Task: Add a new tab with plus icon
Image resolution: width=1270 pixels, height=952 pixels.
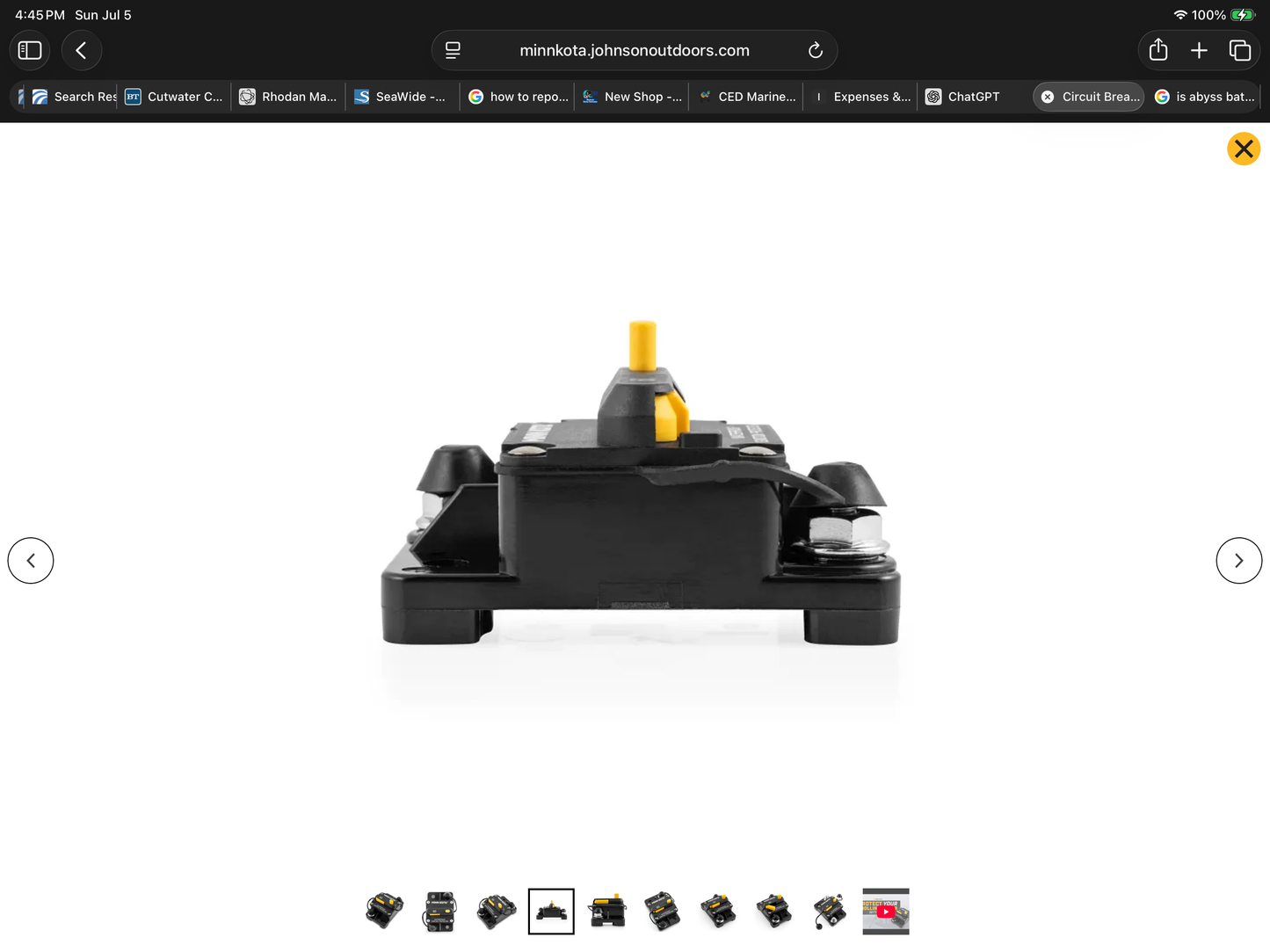Action: point(1199,50)
